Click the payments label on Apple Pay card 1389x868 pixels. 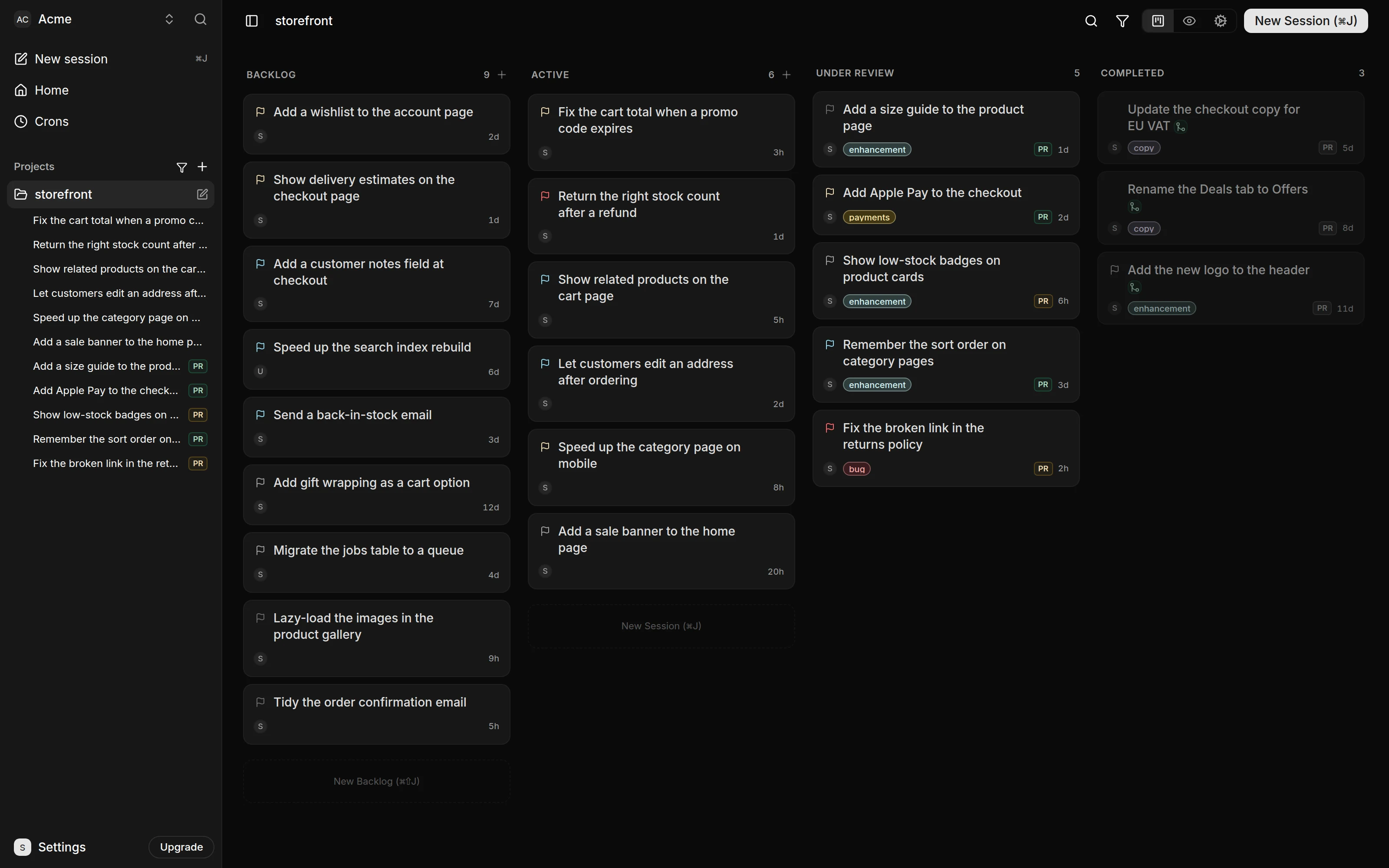pyautogui.click(x=869, y=217)
